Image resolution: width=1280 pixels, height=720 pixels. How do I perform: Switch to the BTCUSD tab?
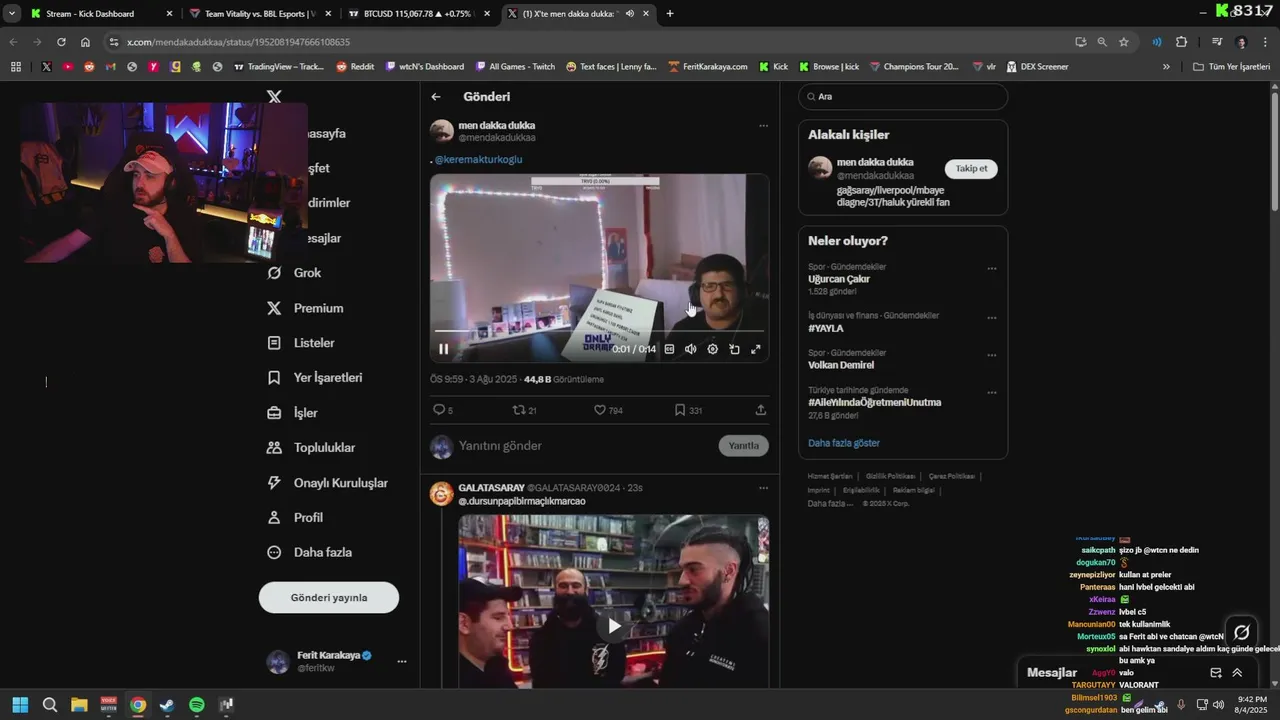tap(418, 14)
